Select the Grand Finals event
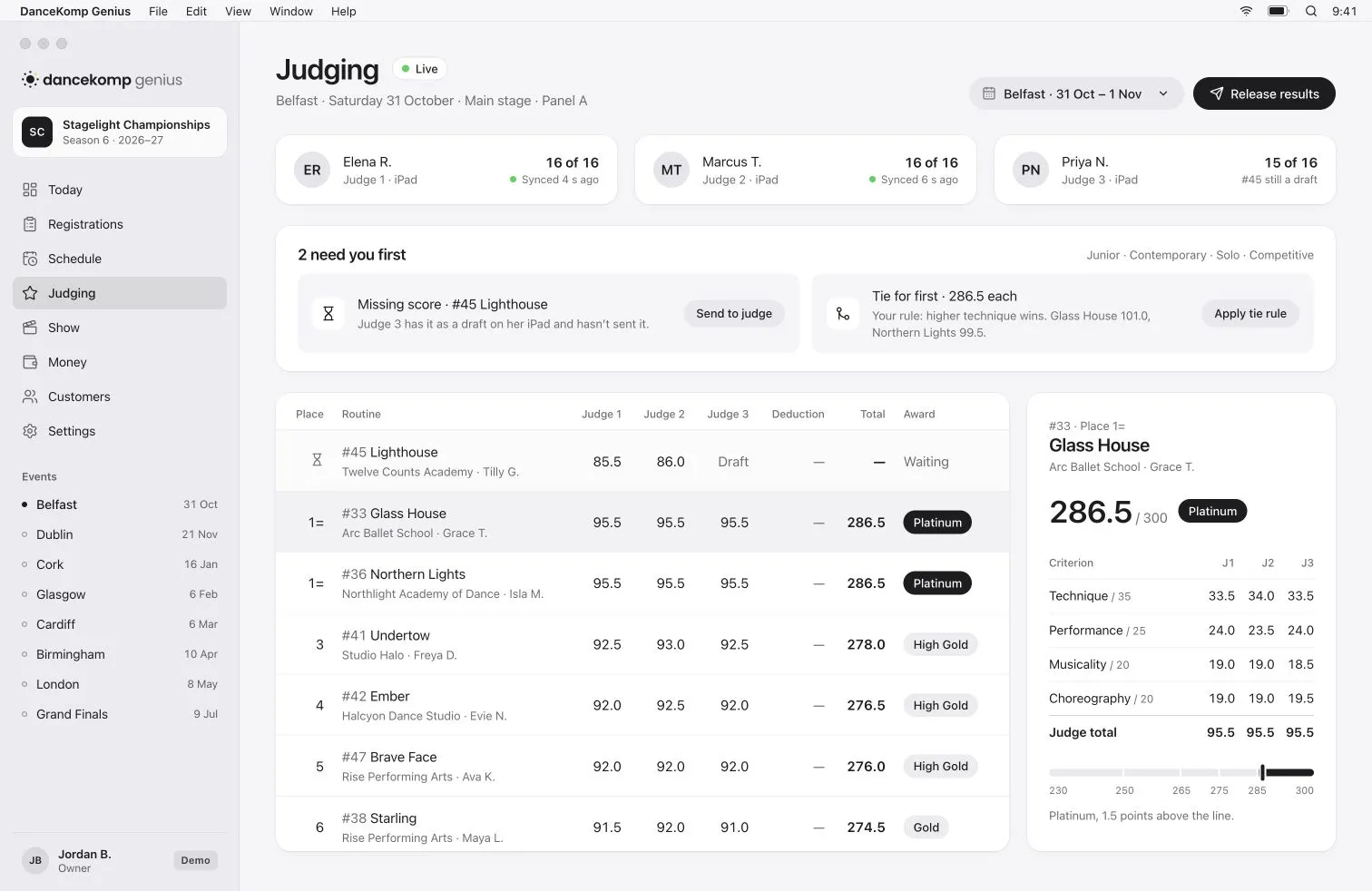Viewport: 1372px width, 891px height. (x=120, y=714)
